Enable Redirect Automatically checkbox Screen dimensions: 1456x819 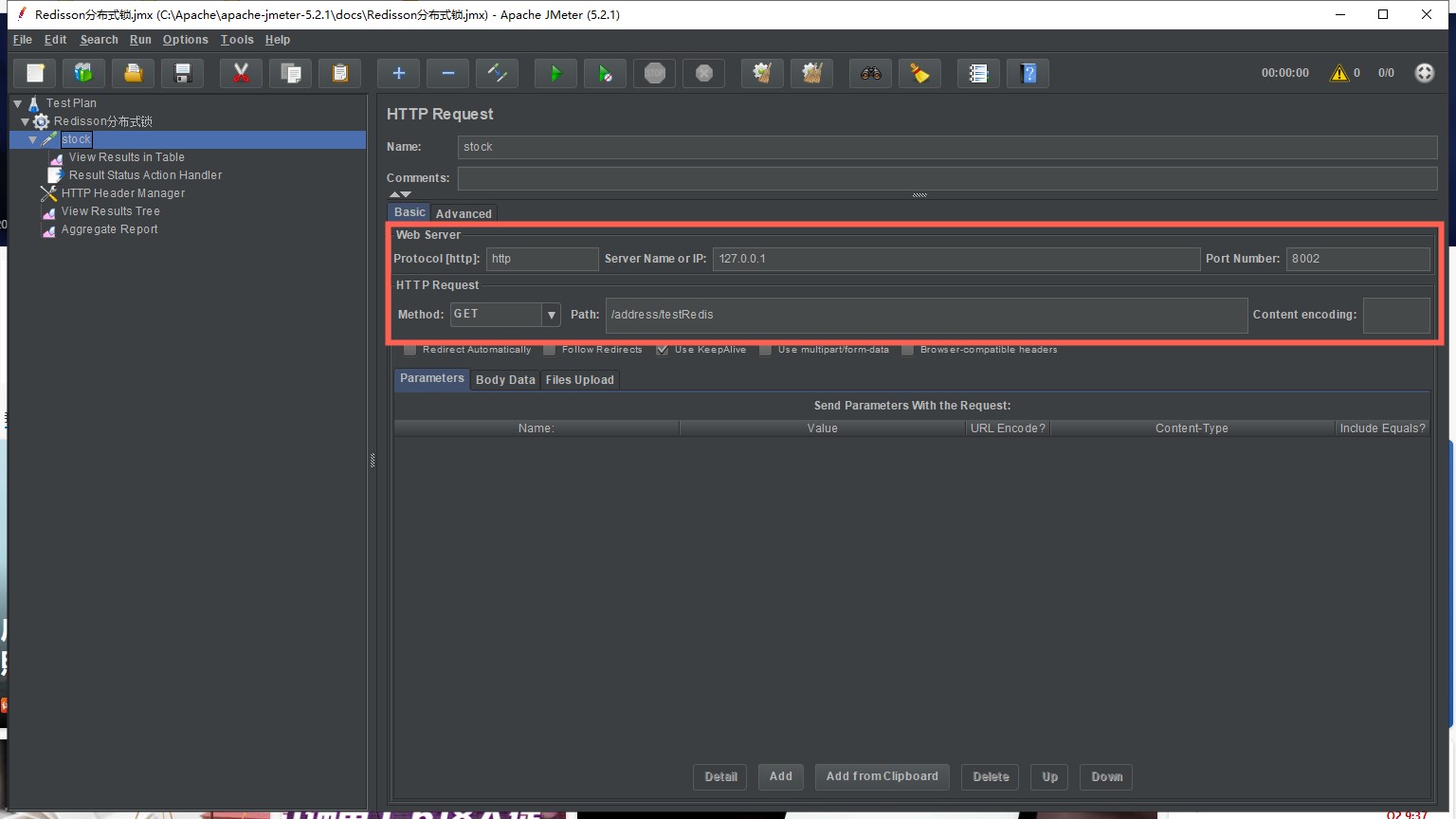click(x=409, y=350)
